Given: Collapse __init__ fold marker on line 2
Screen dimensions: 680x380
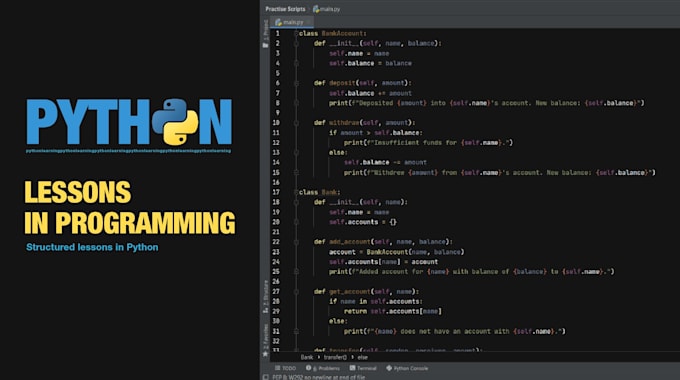Looking at the screenshot, I should point(296,43).
